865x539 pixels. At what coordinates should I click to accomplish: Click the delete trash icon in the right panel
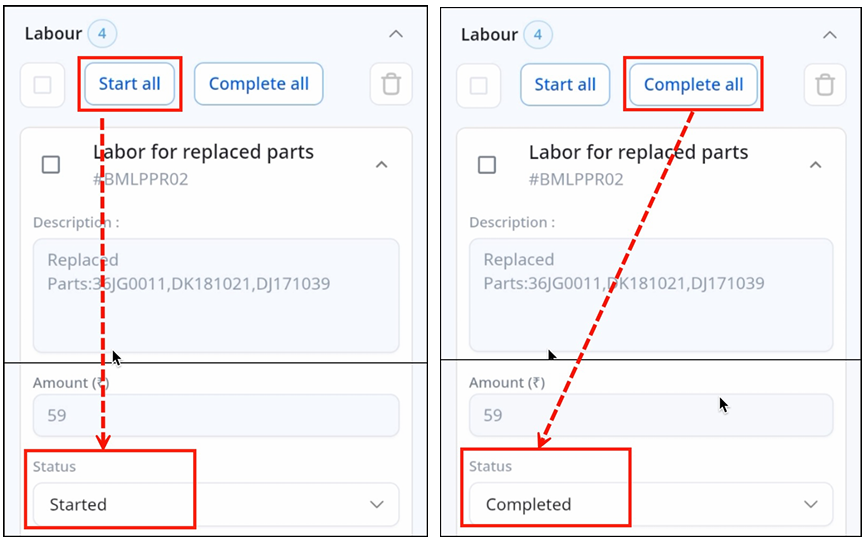click(x=825, y=85)
